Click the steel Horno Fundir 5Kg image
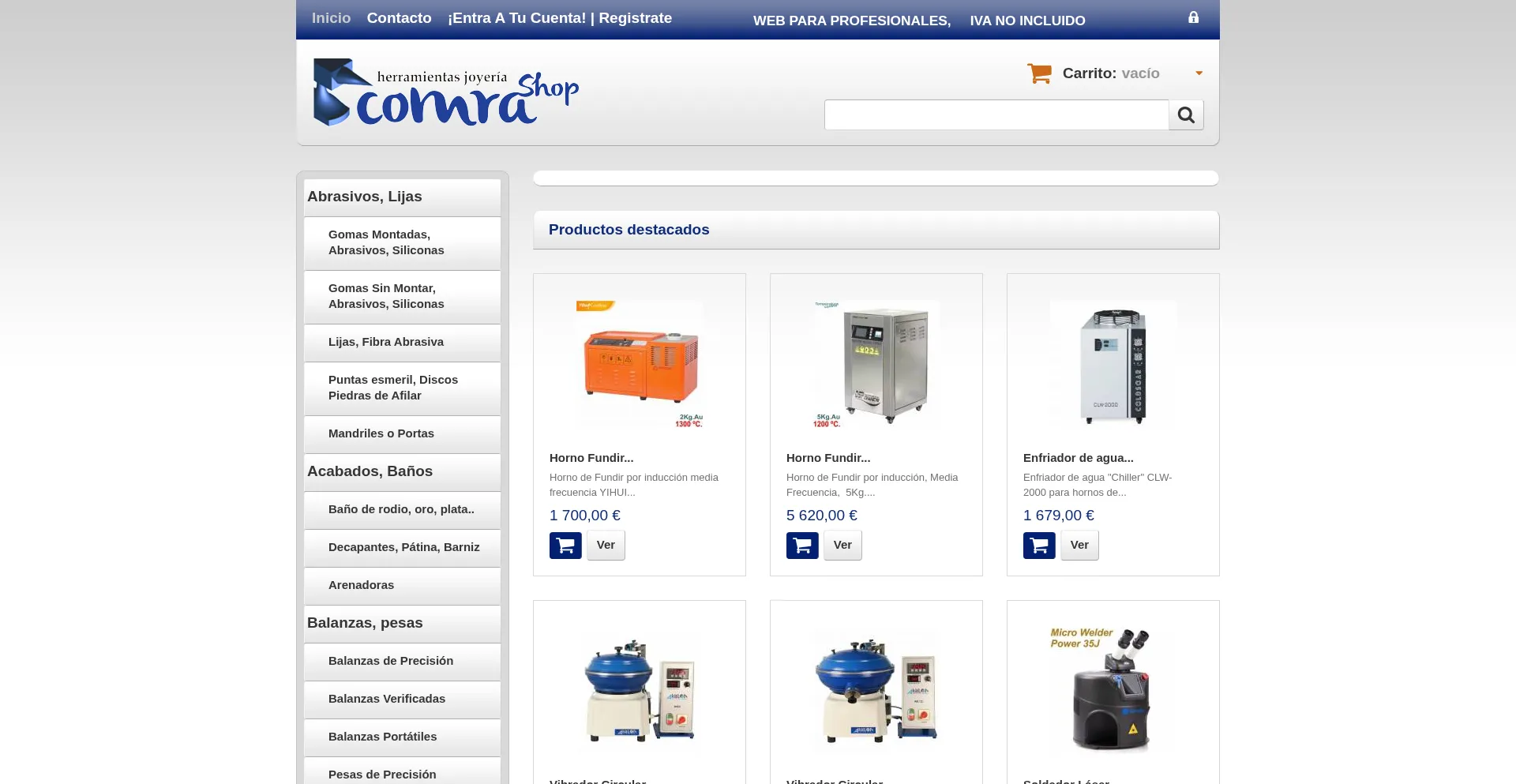1516x784 pixels. click(x=876, y=364)
